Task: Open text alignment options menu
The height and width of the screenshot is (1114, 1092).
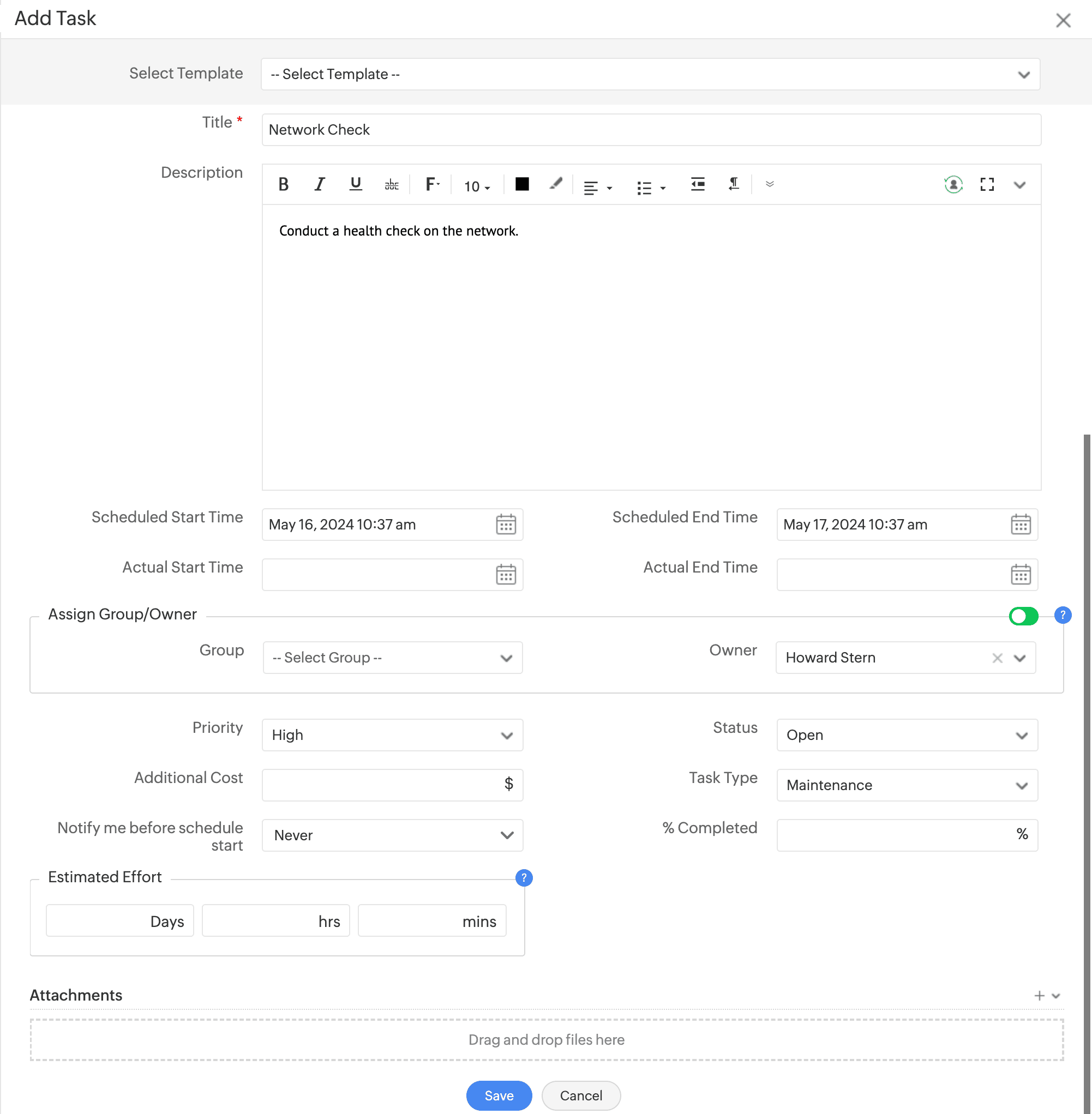Action: (597, 187)
